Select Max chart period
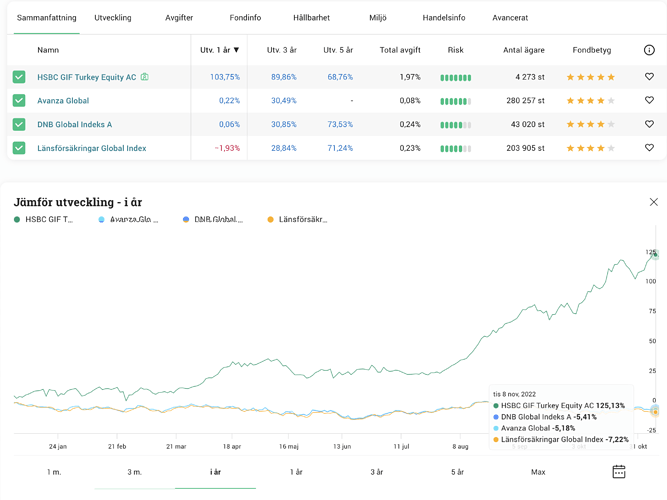The width and height of the screenshot is (667, 500). pyautogui.click(x=538, y=471)
